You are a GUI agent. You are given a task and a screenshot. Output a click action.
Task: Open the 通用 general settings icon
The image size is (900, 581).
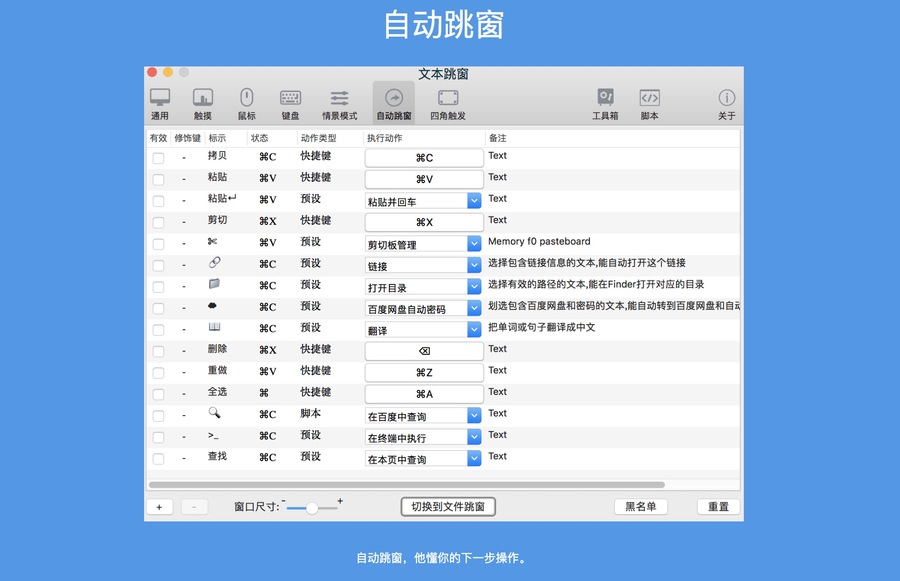(160, 104)
